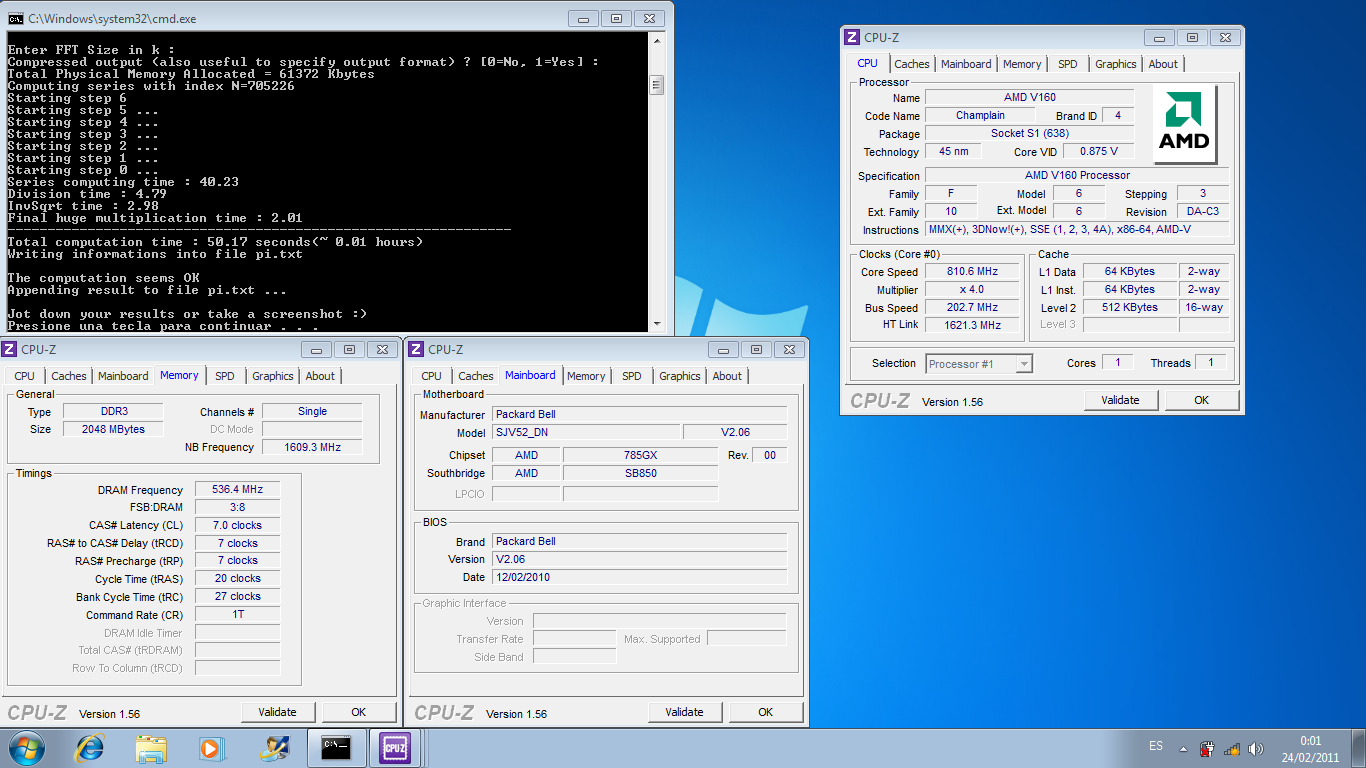Open Graphics tab in the CPU window
This screenshot has height=768, width=1366.
click(1116, 64)
